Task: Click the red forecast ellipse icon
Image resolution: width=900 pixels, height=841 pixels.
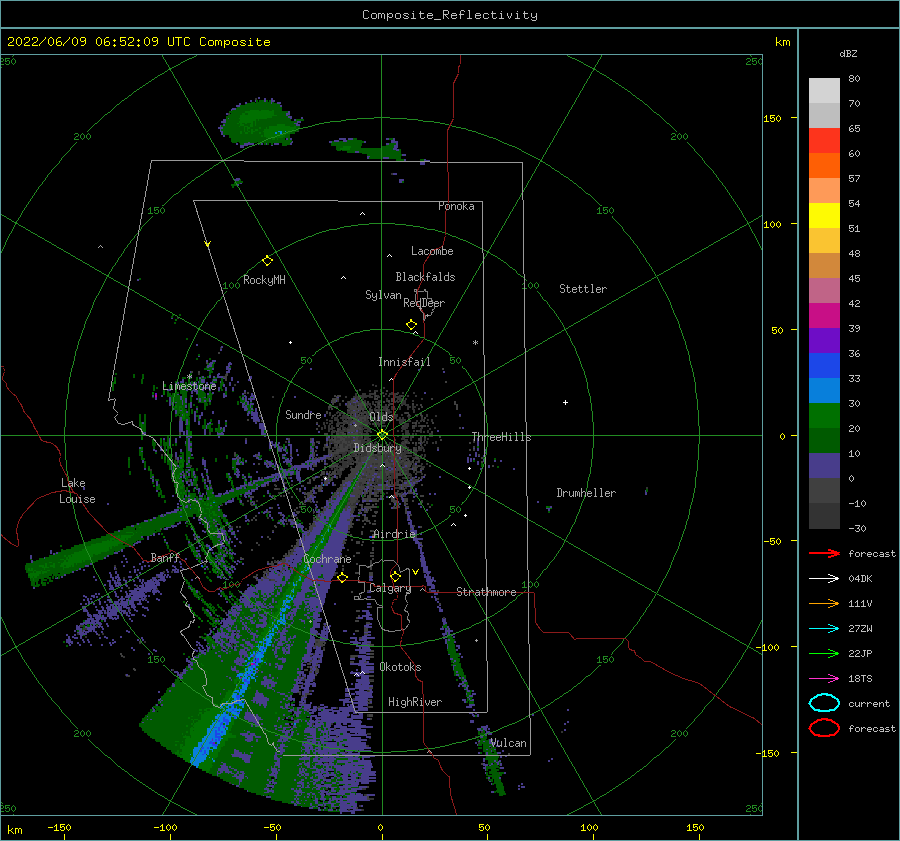Action: tap(824, 728)
